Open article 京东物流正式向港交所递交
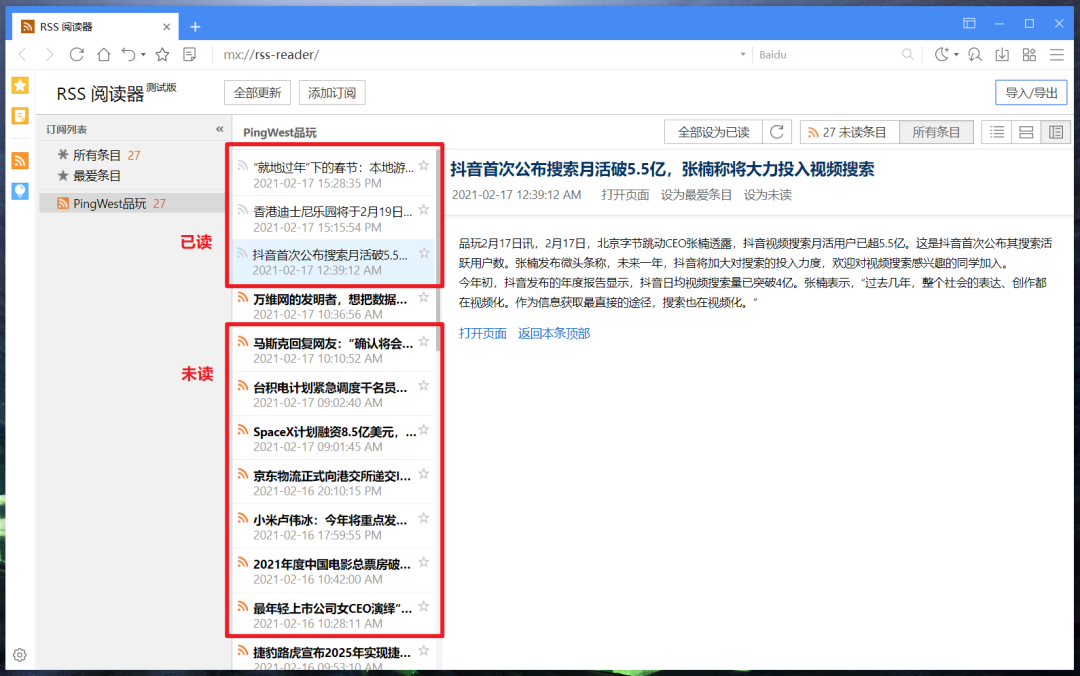Screen dimensions: 1080x676 click(332, 475)
